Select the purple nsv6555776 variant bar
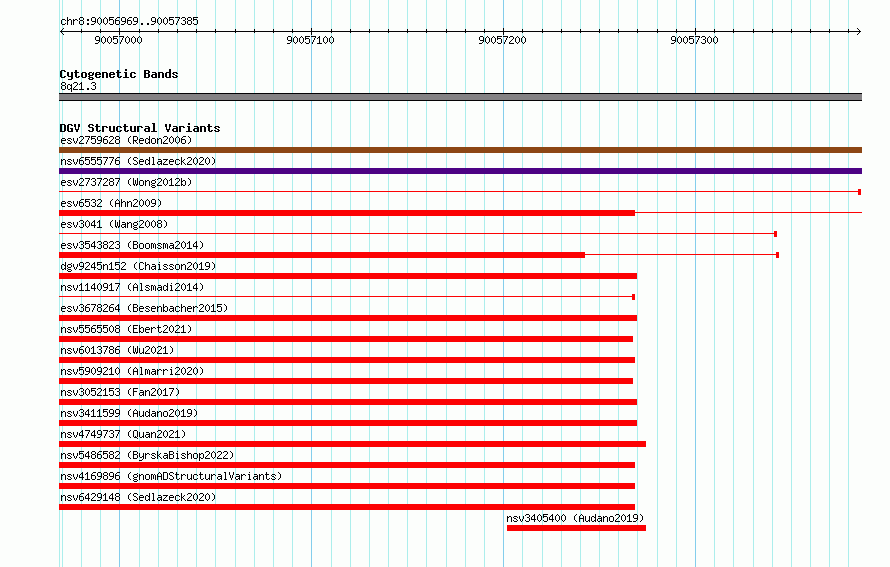890x567 pixels. 460,171
